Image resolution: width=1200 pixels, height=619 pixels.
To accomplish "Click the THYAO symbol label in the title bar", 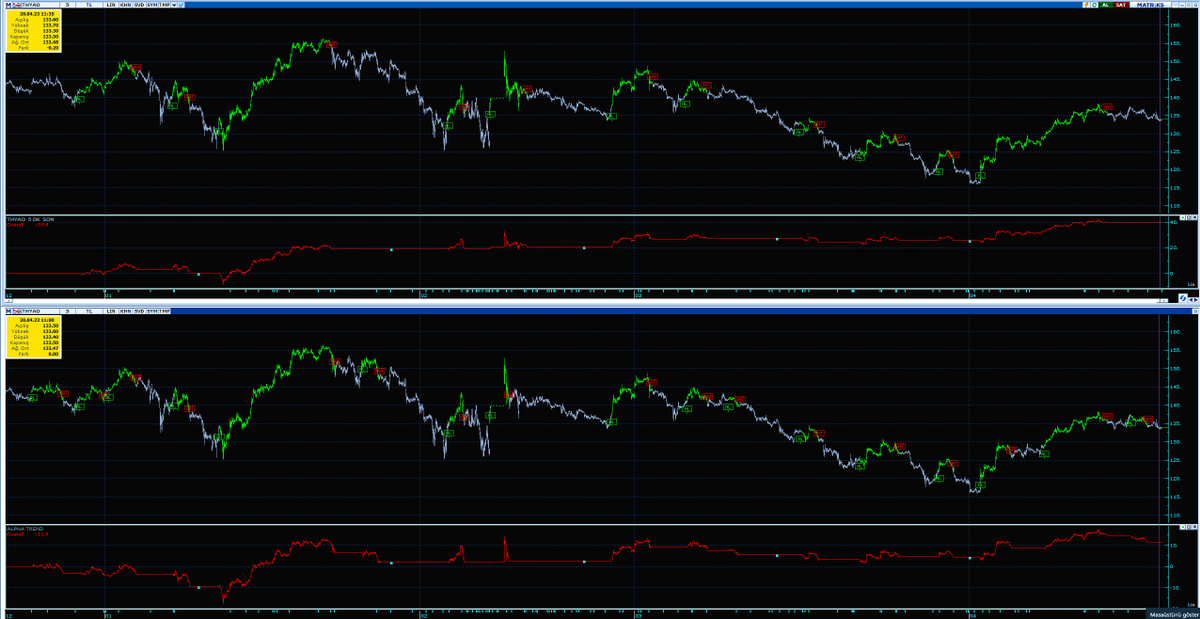I will (32, 5).
